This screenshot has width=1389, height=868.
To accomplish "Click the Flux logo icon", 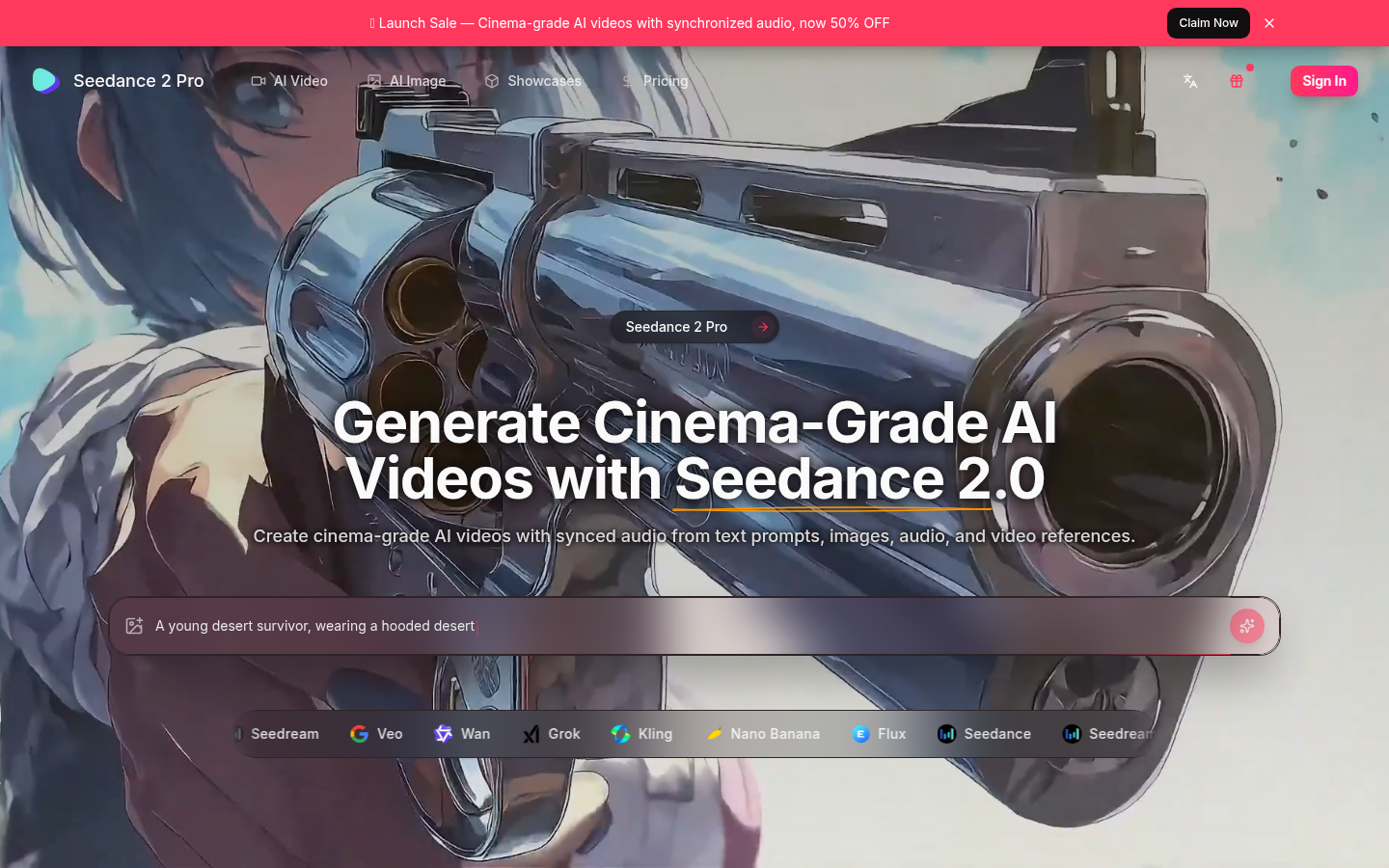I will (860, 734).
